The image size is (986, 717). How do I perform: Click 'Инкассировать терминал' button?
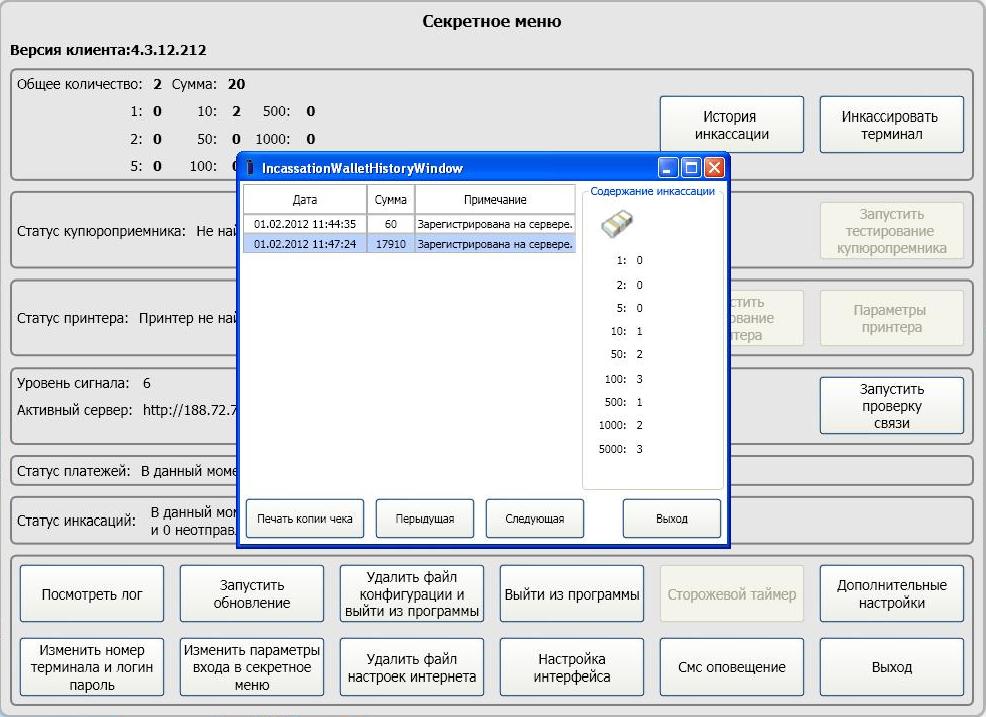click(x=892, y=125)
